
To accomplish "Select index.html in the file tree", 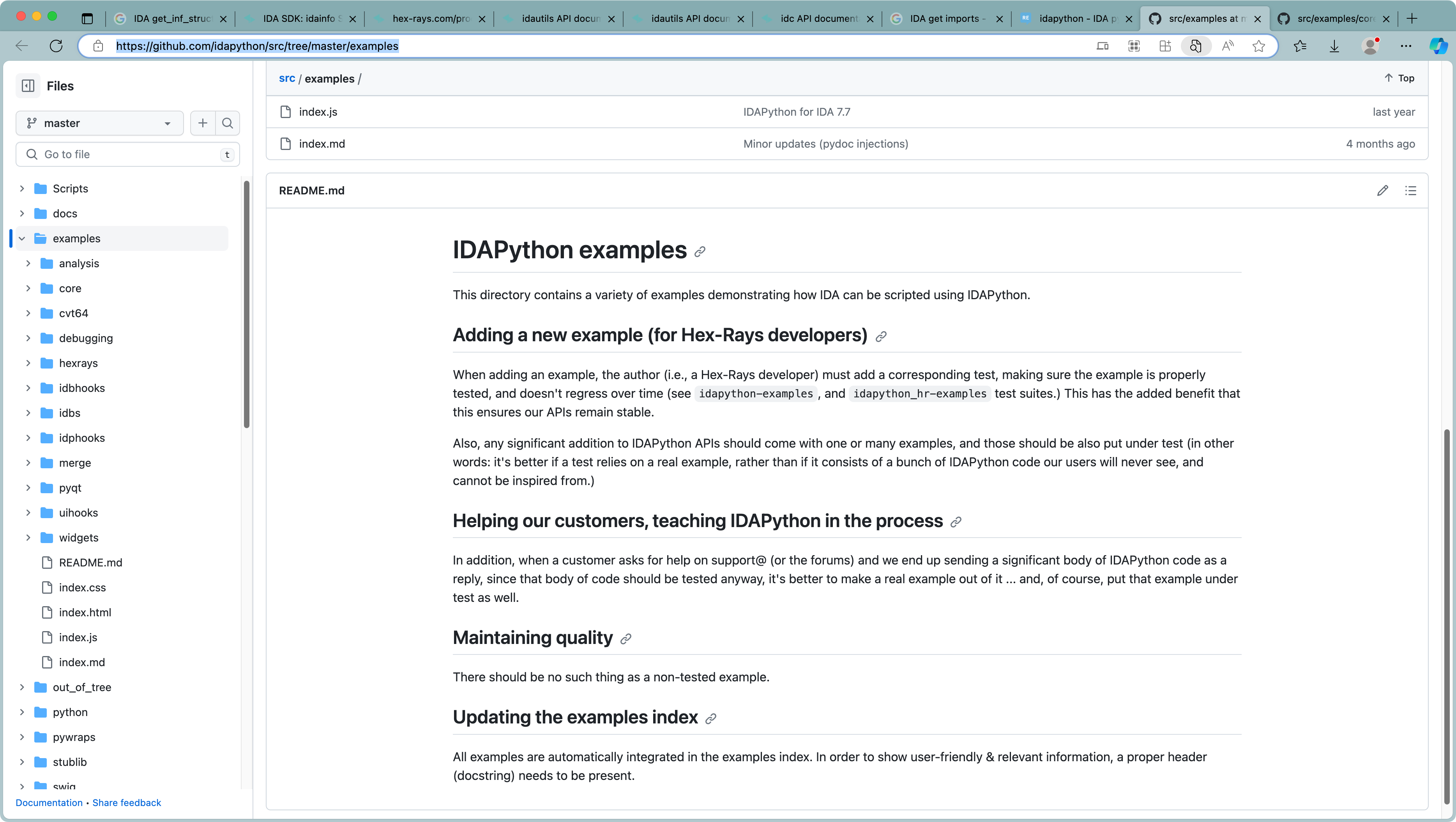I will click(x=85, y=612).
